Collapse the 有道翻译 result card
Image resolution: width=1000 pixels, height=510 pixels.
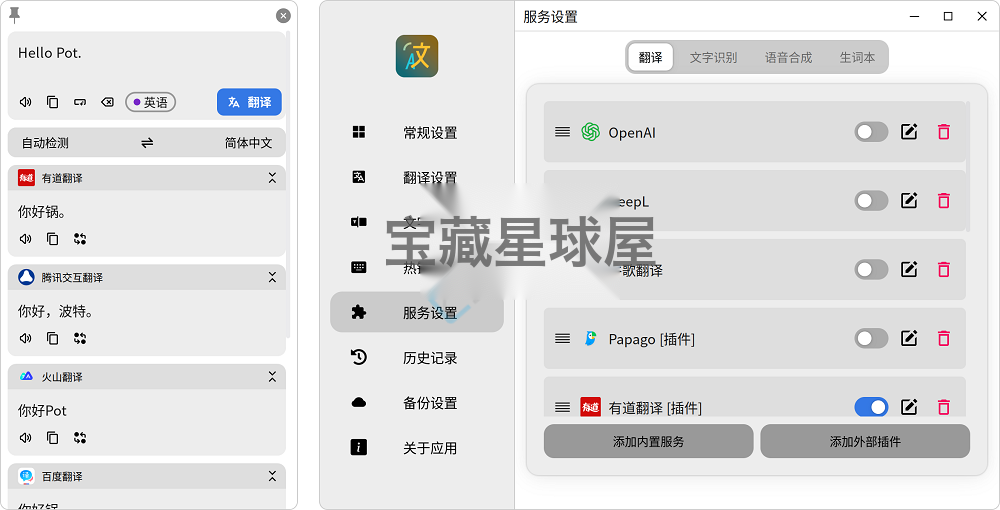(272, 178)
